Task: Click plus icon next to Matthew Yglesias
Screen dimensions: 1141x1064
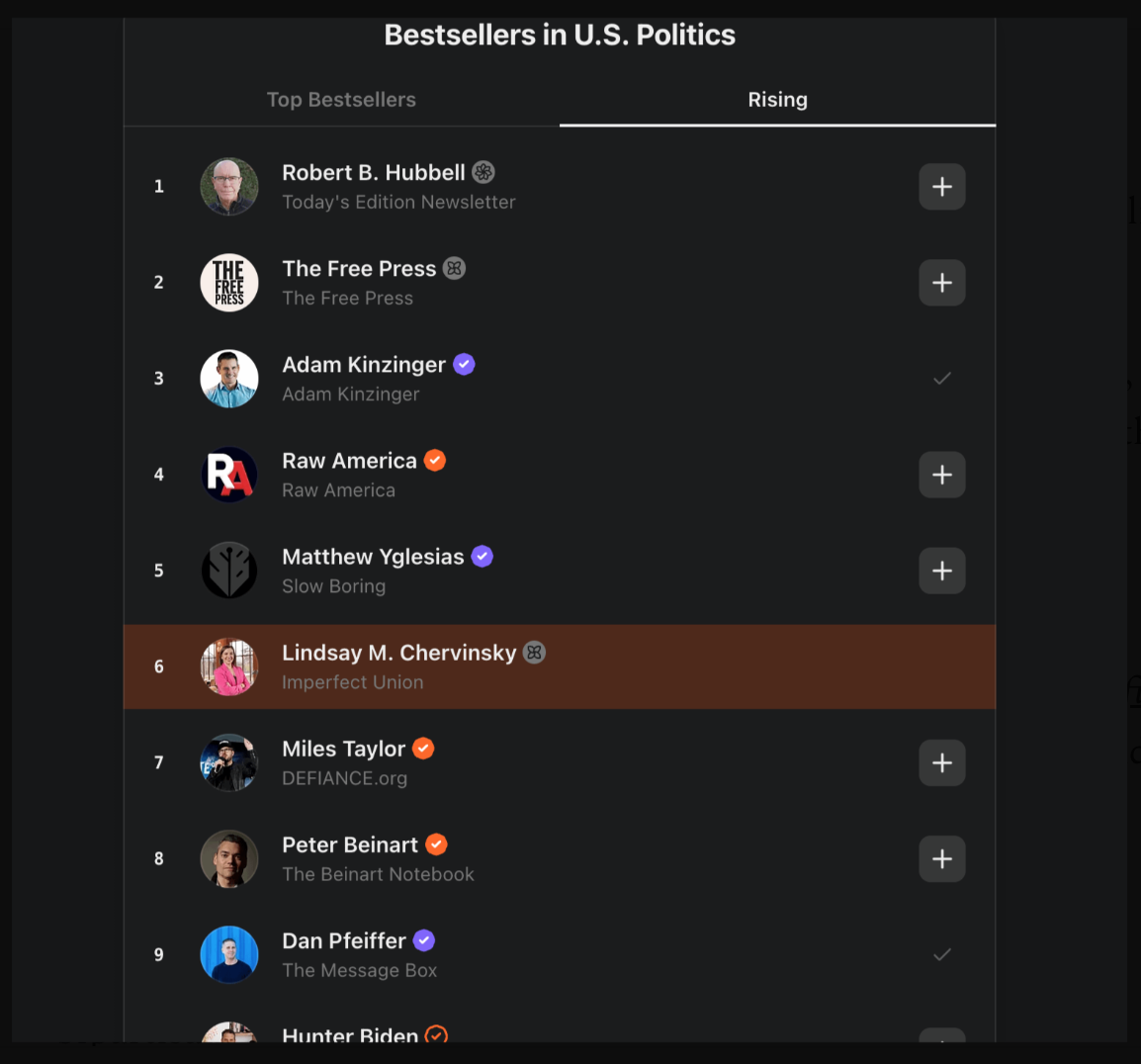Action: click(941, 571)
